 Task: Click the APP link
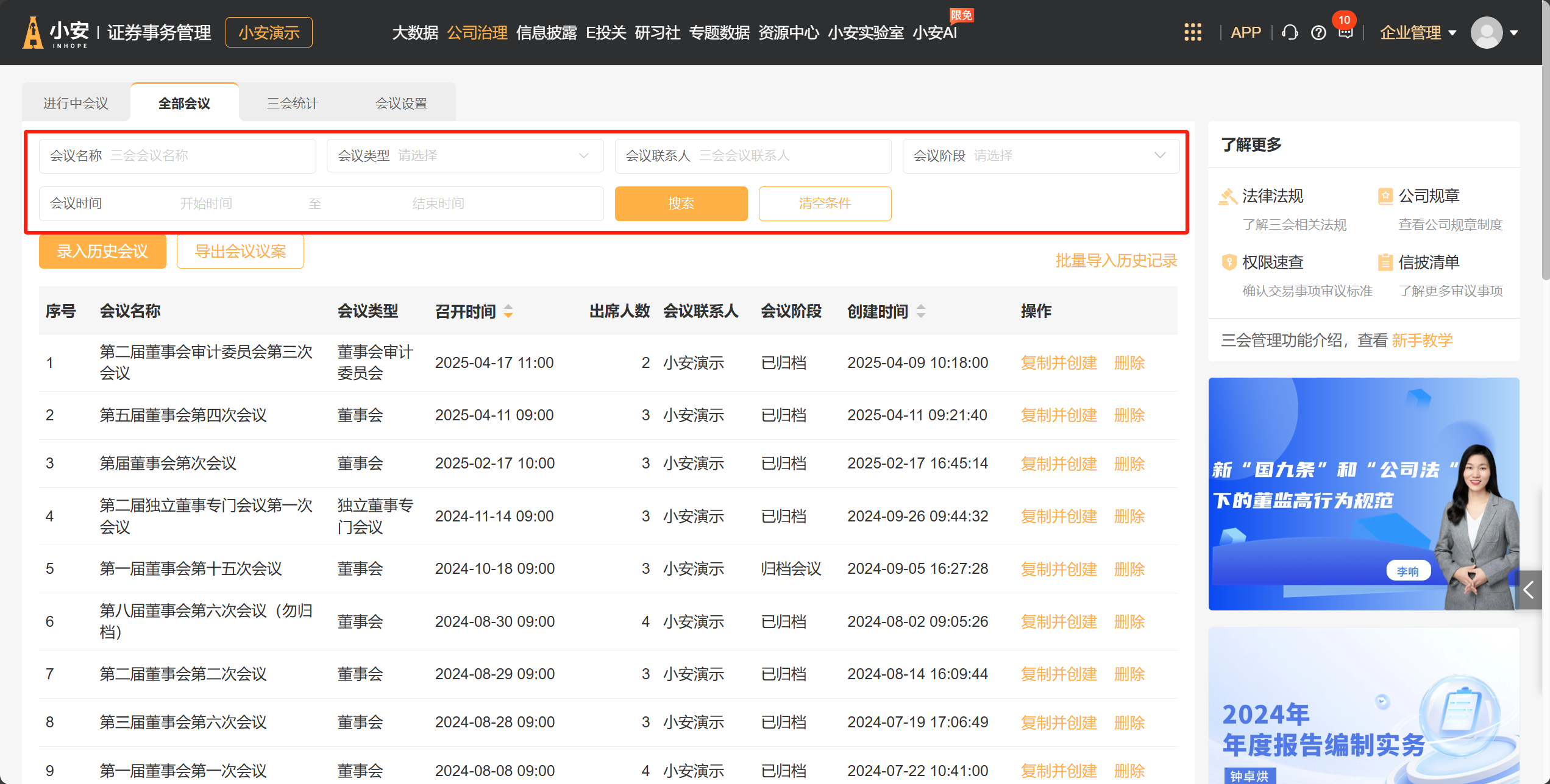[x=1246, y=32]
